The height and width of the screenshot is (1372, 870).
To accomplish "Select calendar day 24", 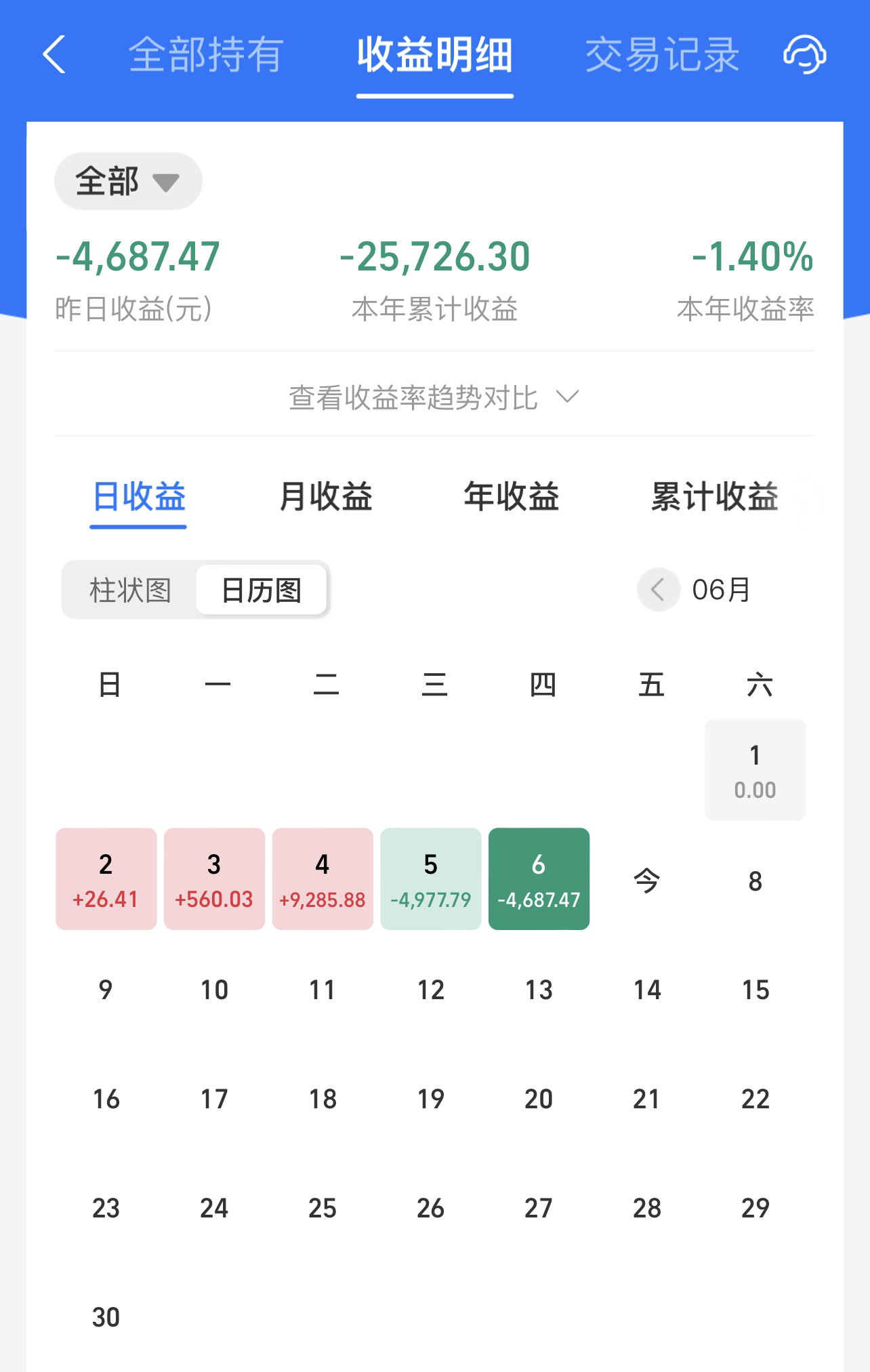I will pos(214,1208).
